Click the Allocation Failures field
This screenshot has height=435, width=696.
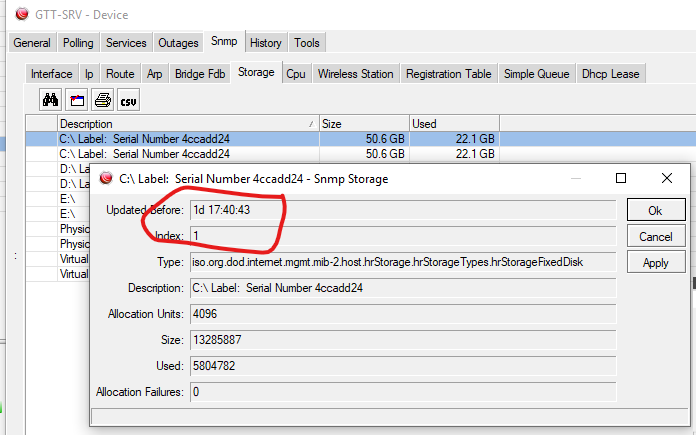pyautogui.click(x=403, y=392)
